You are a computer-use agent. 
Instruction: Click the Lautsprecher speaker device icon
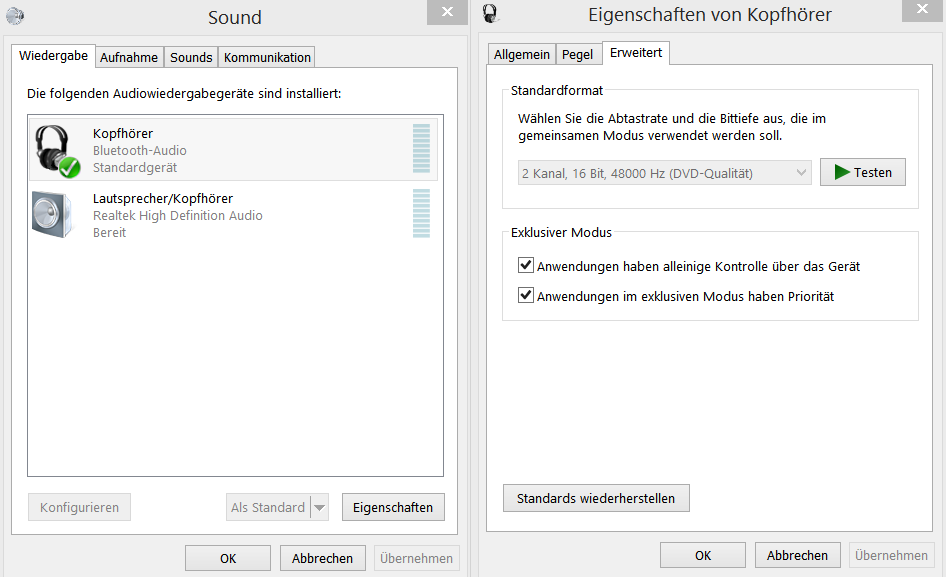pos(52,214)
